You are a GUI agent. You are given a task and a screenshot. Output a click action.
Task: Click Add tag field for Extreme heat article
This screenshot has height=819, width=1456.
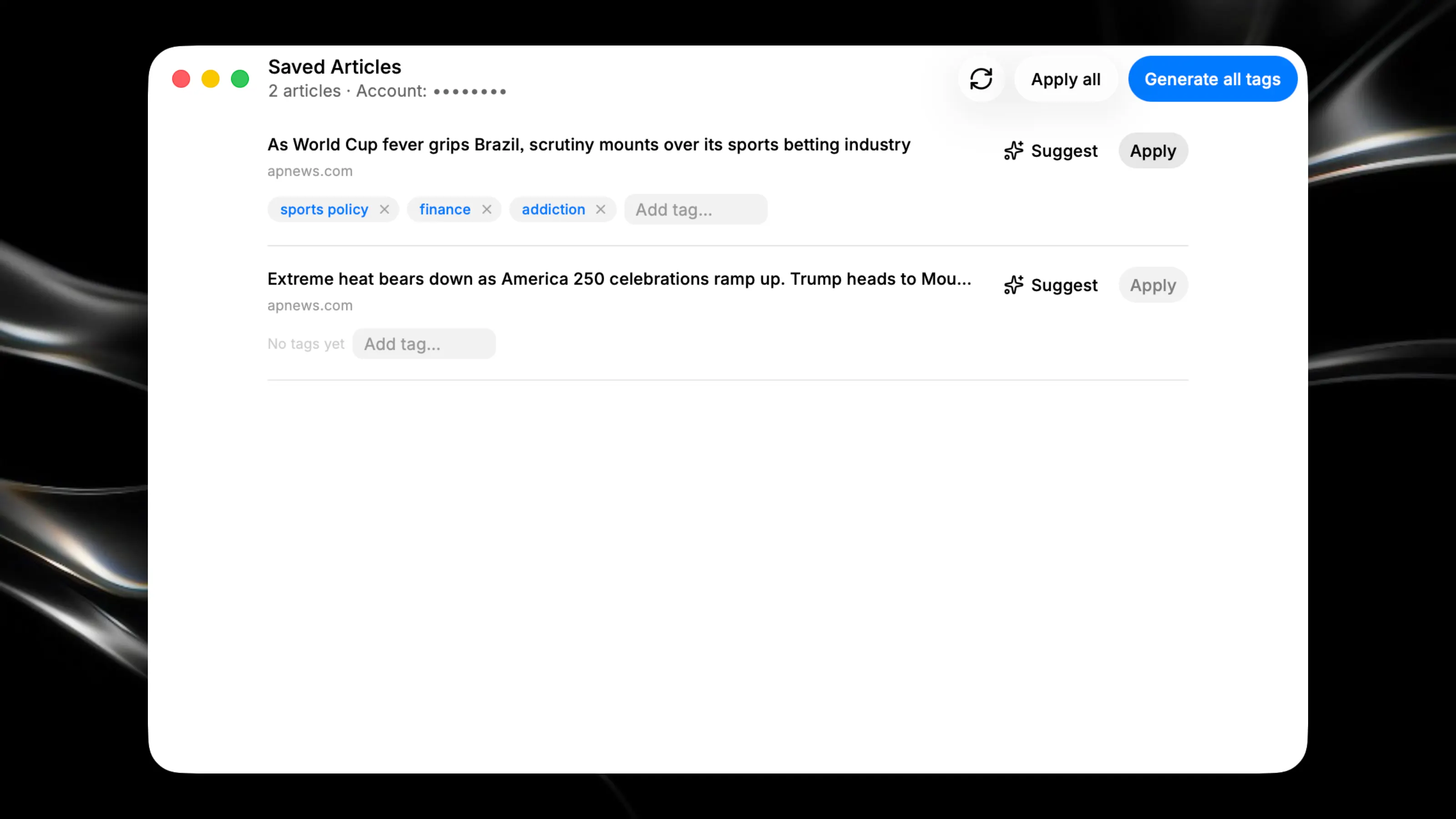(424, 344)
